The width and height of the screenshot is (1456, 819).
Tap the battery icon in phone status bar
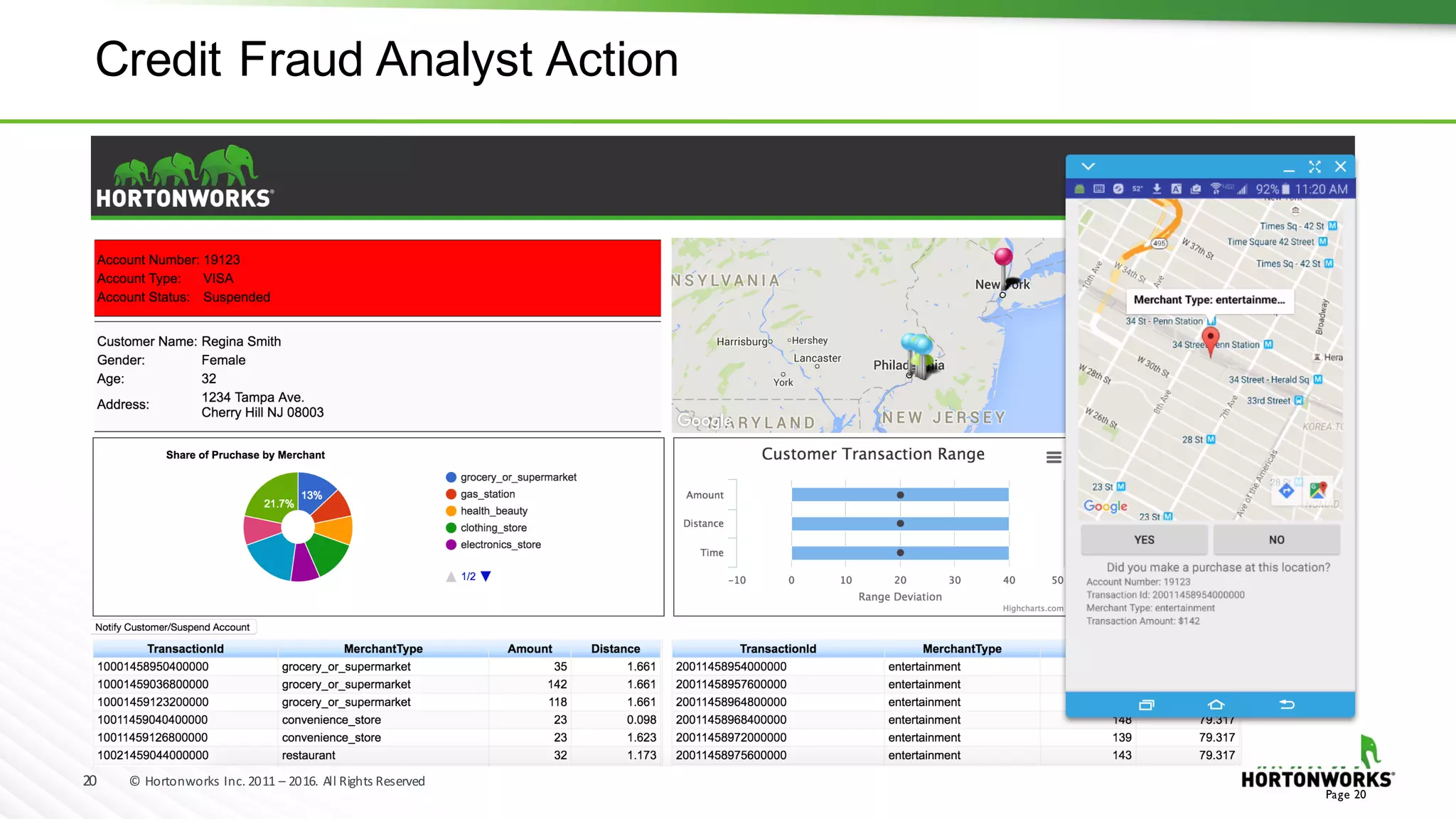[x=1285, y=189]
